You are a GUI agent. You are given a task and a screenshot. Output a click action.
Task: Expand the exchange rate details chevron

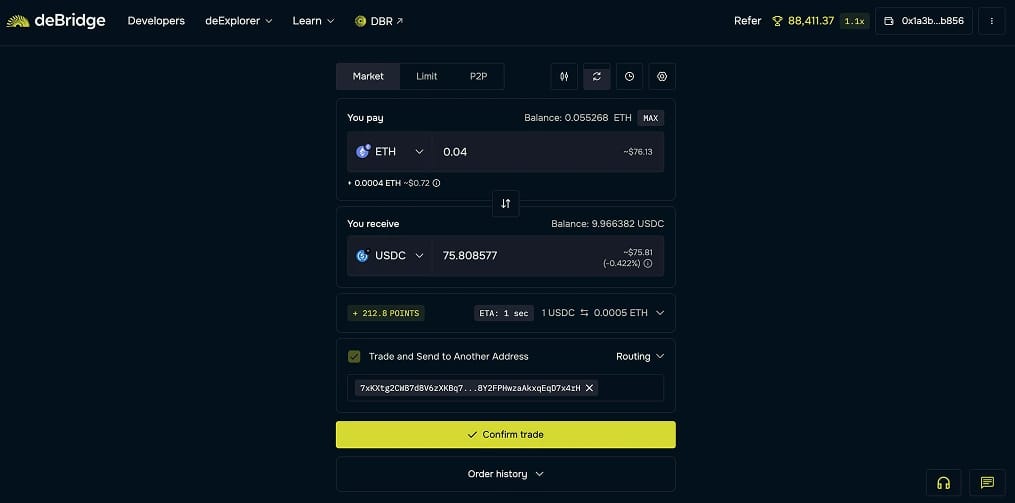660,313
